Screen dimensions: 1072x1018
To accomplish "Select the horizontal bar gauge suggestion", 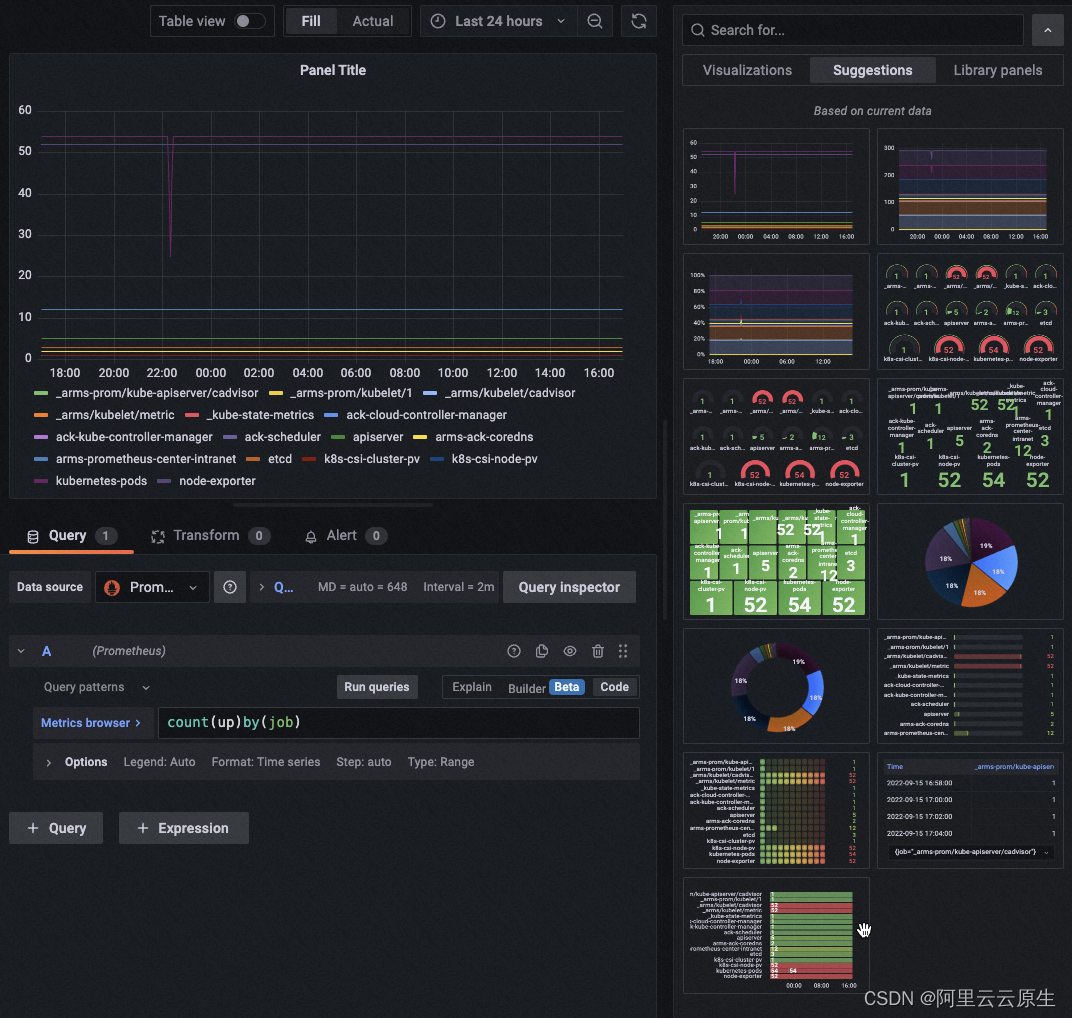I will [x=970, y=686].
